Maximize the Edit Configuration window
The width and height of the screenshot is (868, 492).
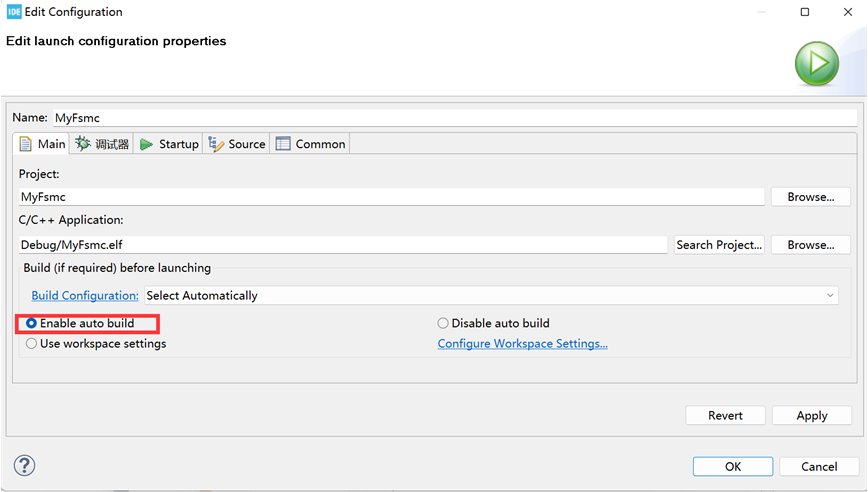805,12
